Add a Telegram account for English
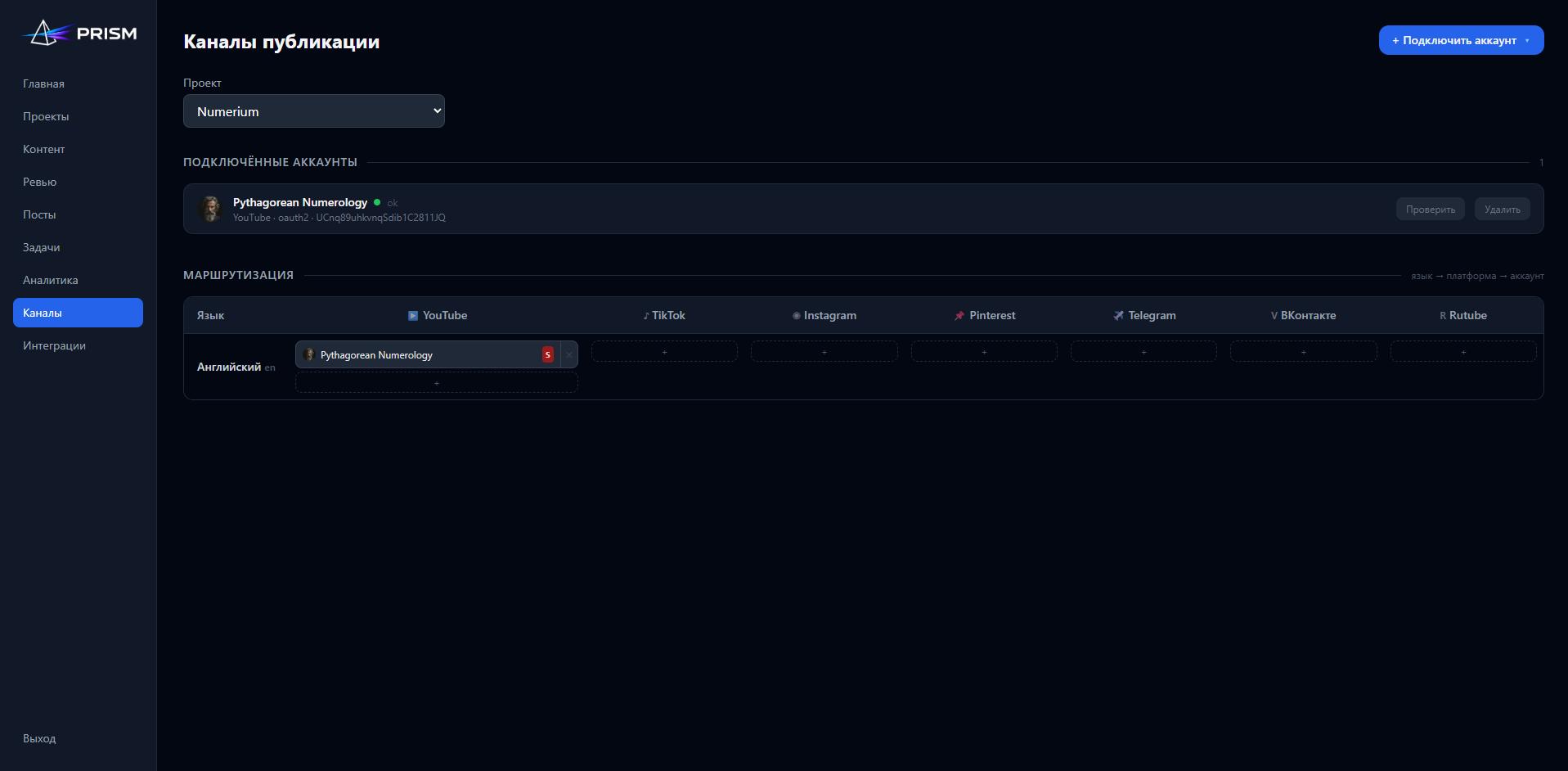This screenshot has height=771, width=1568. click(1143, 352)
